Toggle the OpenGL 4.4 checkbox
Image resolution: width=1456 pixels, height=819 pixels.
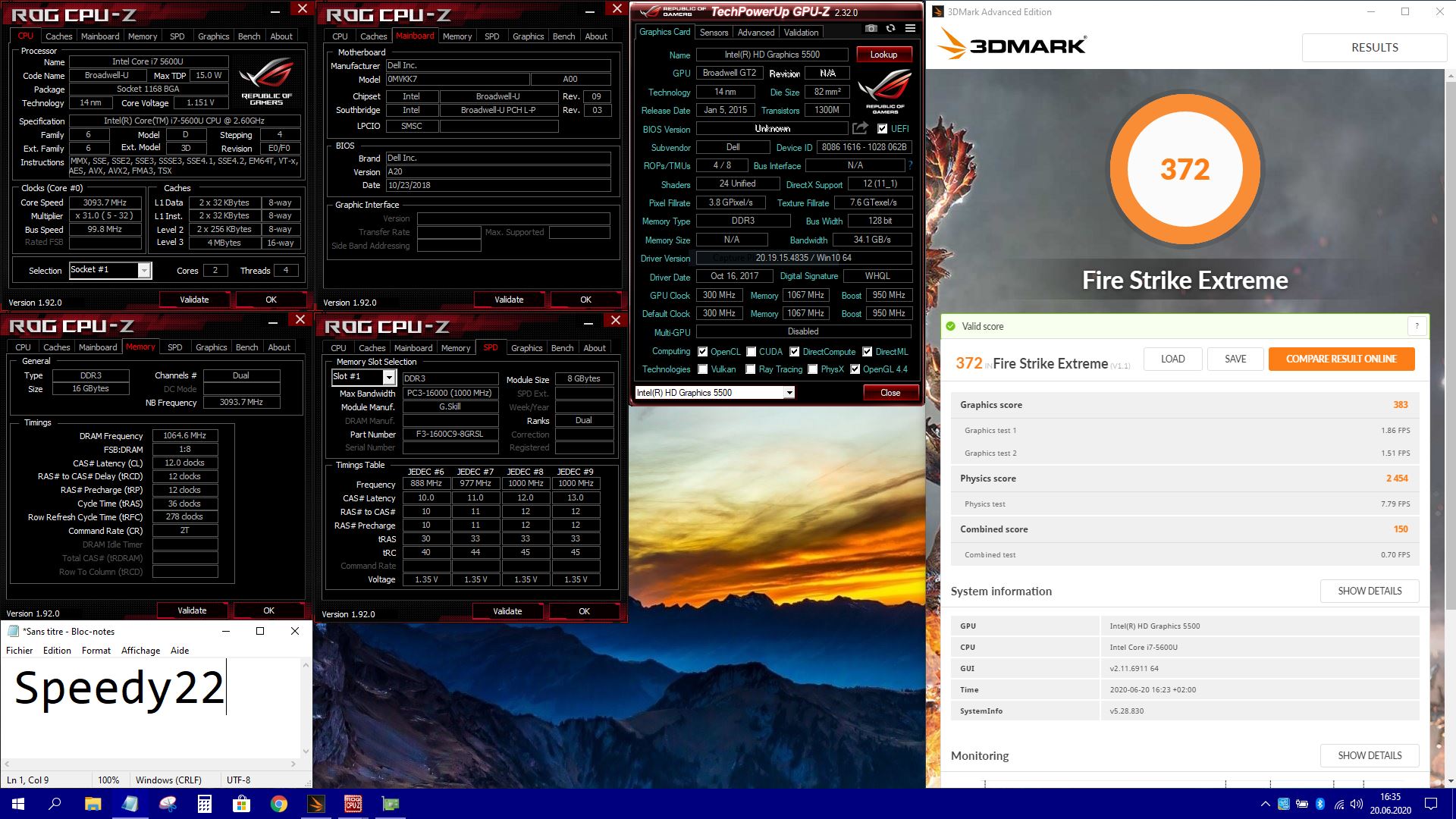(x=855, y=369)
